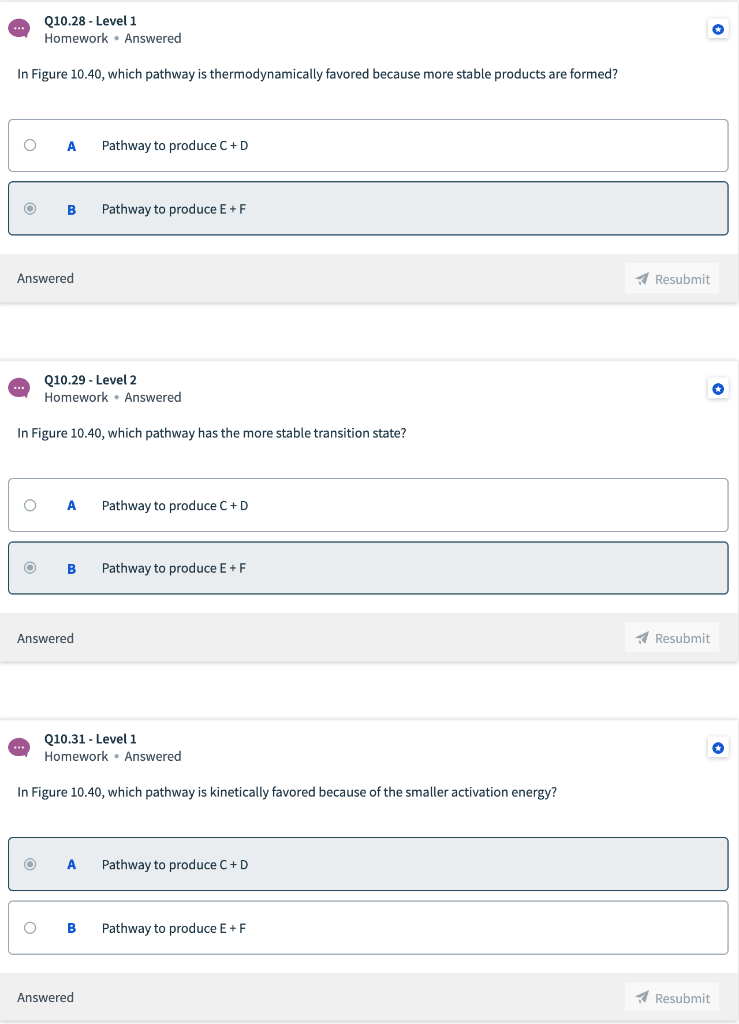Select radio A for Q10.28 C + D
This screenshot has height=1024, width=739.
(30, 145)
